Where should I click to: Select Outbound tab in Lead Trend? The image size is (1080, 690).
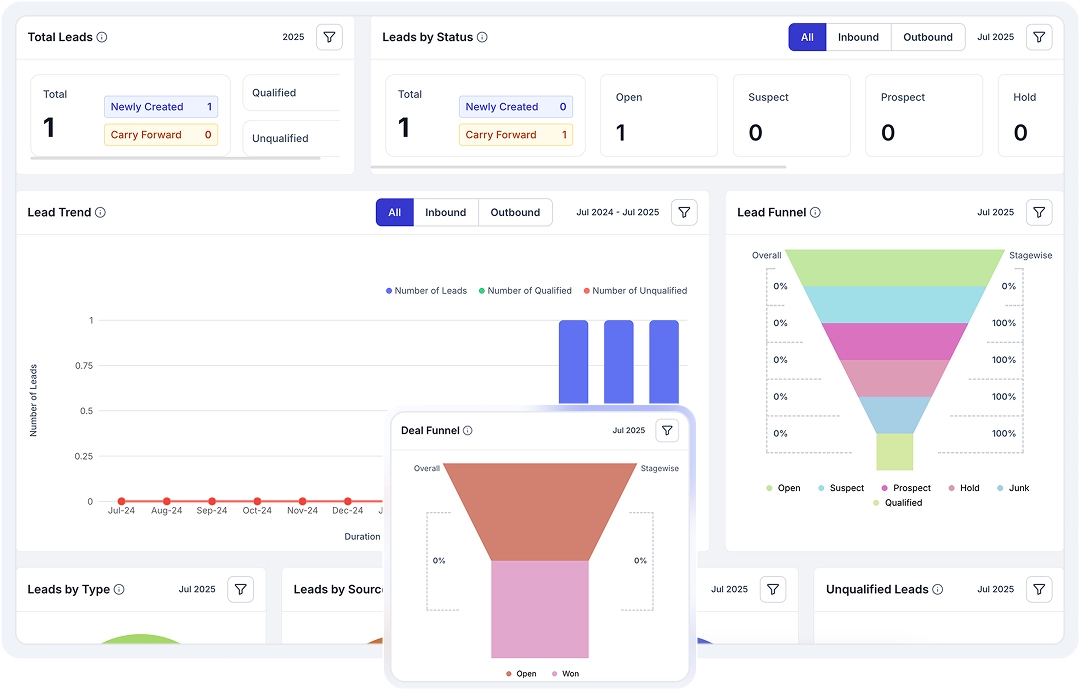tap(515, 212)
